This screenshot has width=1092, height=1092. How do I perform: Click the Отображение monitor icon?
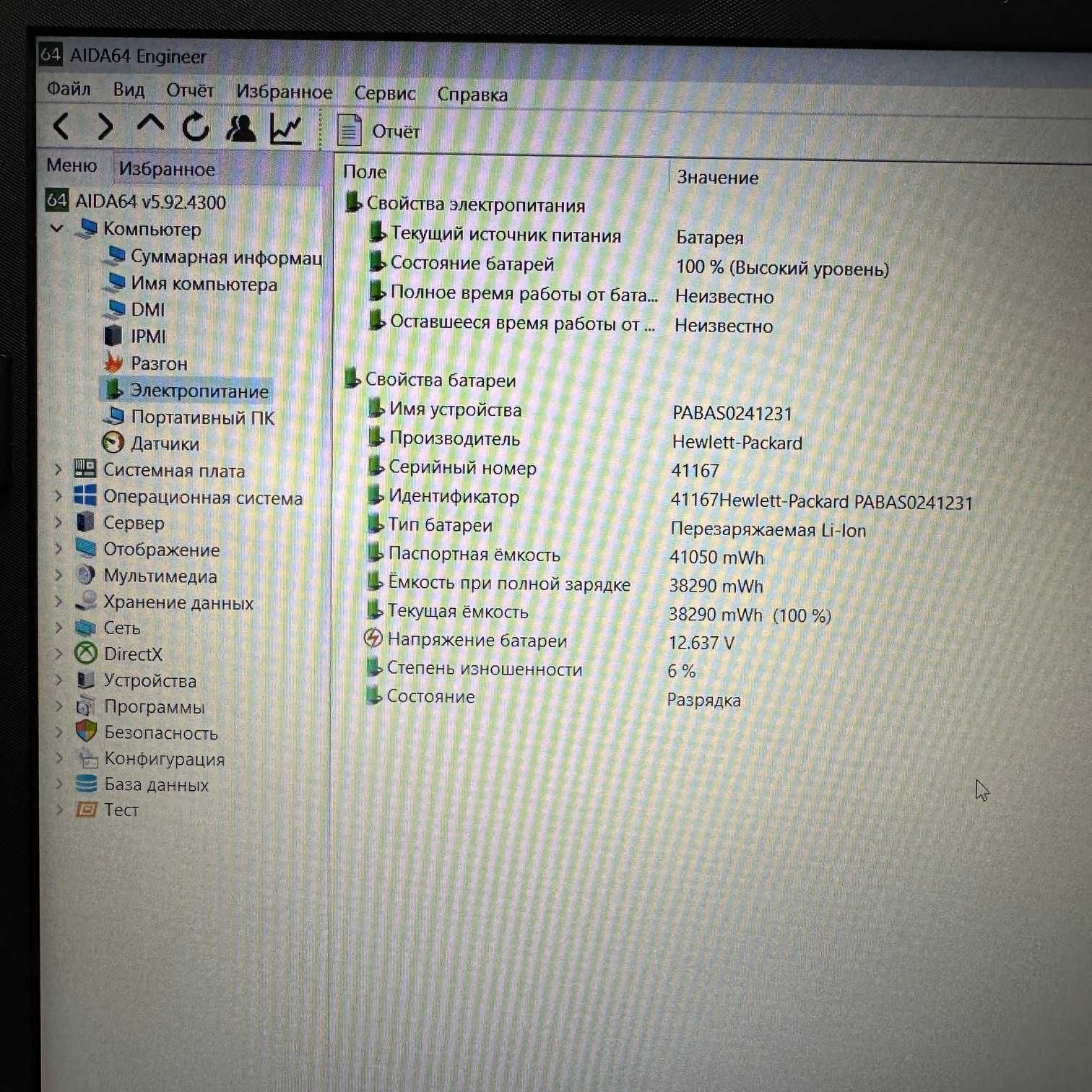coord(86,548)
